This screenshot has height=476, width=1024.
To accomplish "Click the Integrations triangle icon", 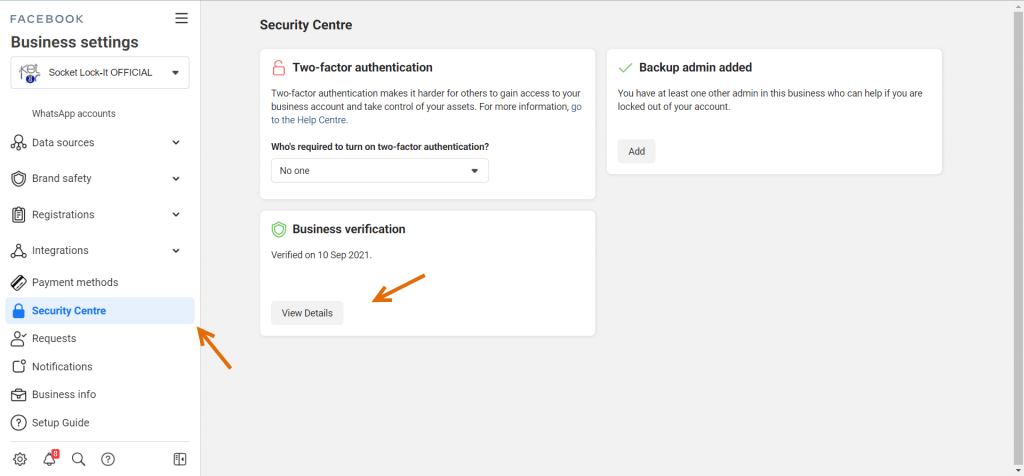I will coord(19,250).
